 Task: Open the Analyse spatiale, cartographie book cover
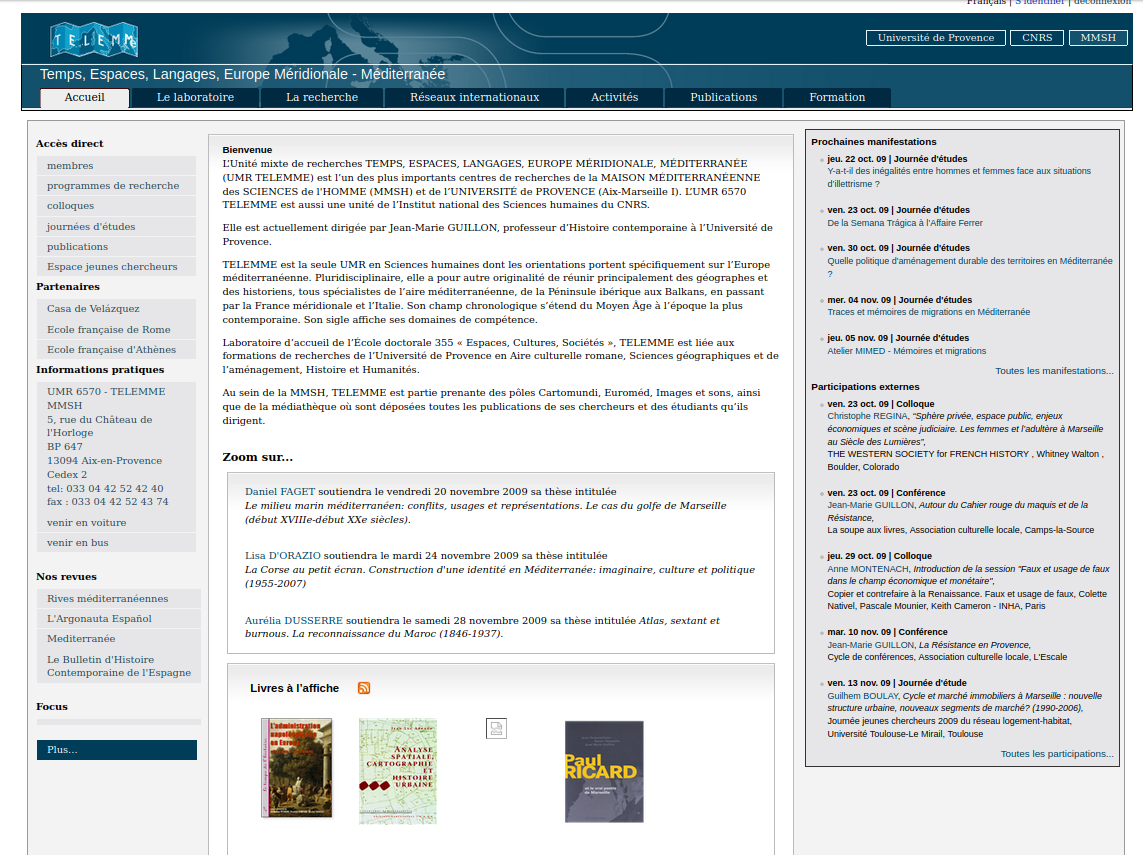(398, 771)
